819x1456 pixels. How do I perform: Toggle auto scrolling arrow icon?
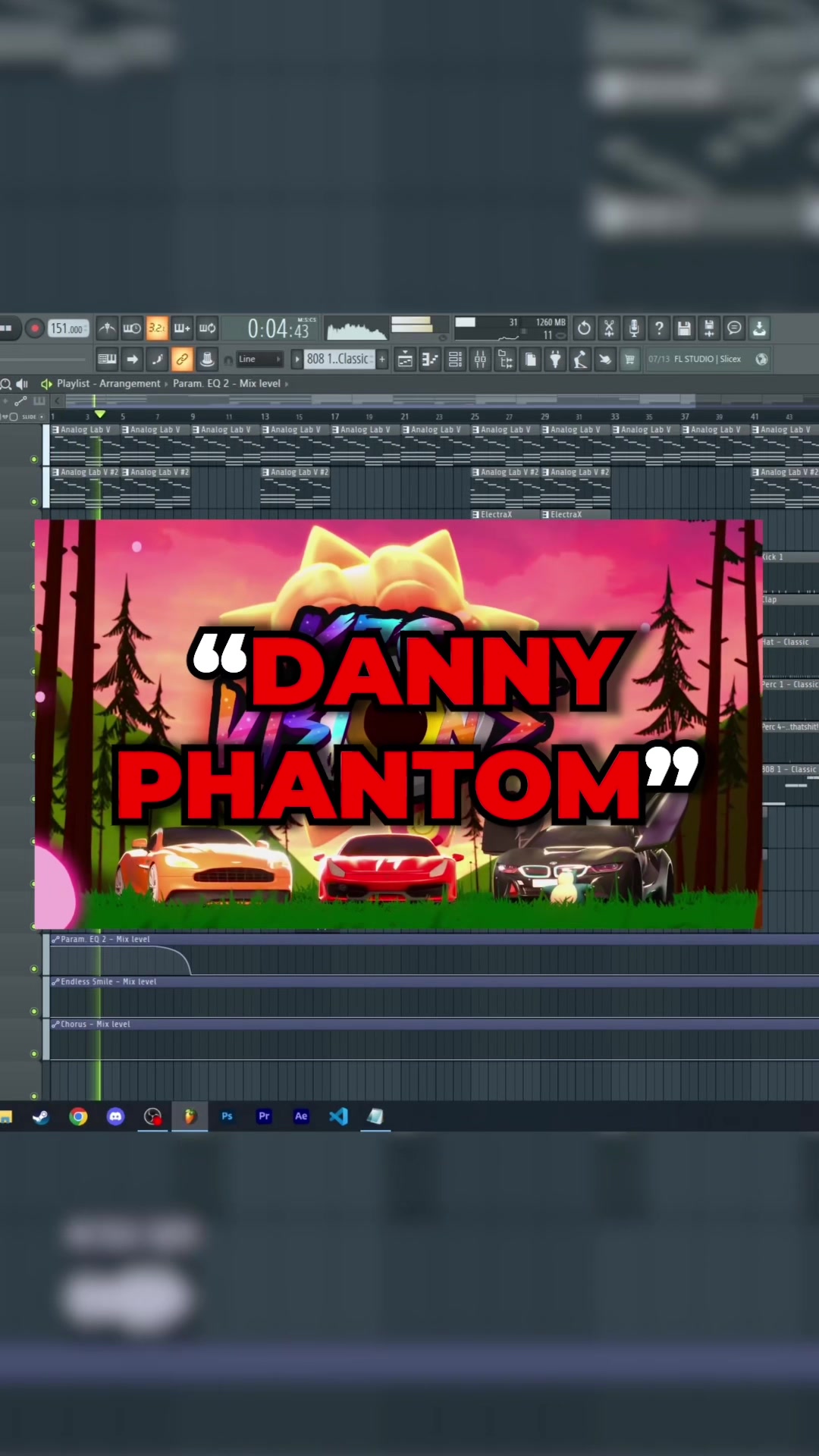132,359
